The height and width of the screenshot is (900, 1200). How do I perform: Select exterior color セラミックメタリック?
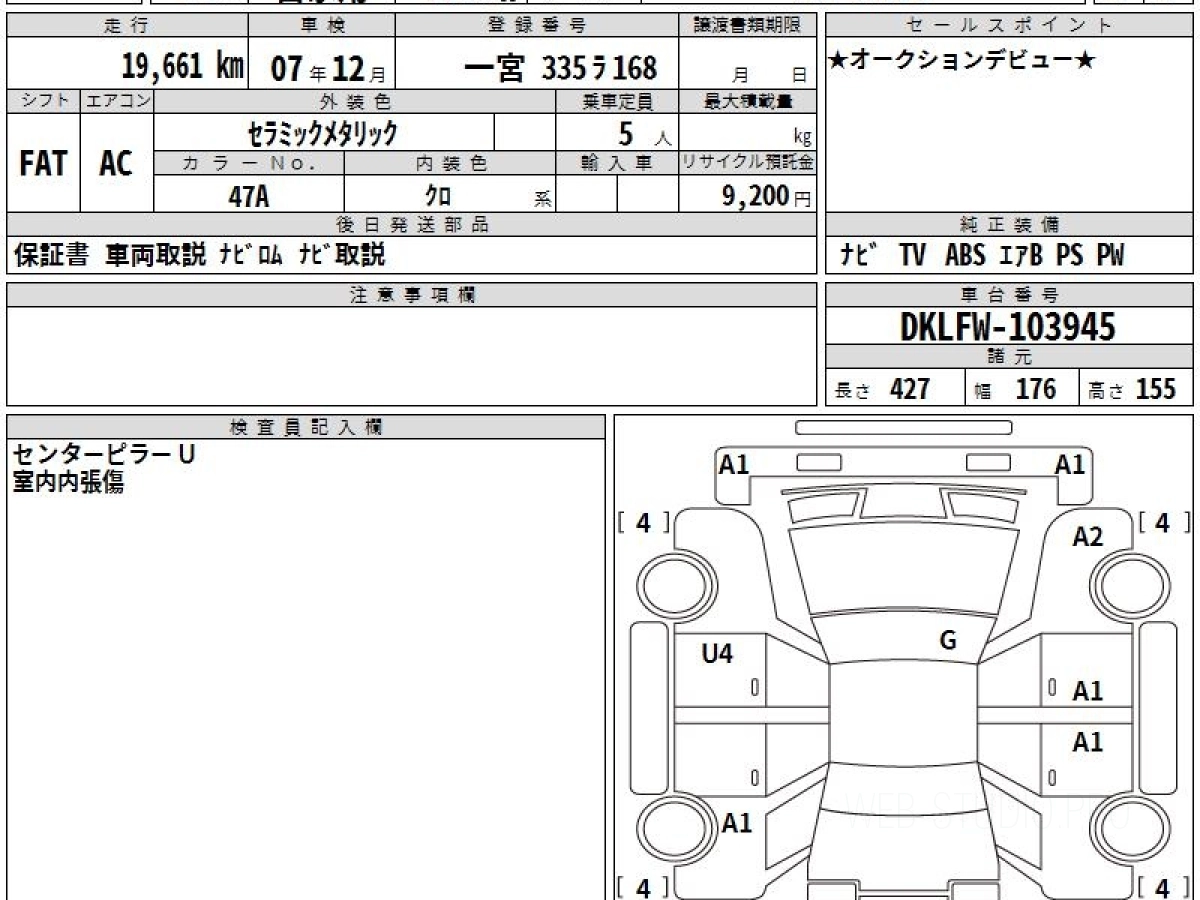coord(323,132)
